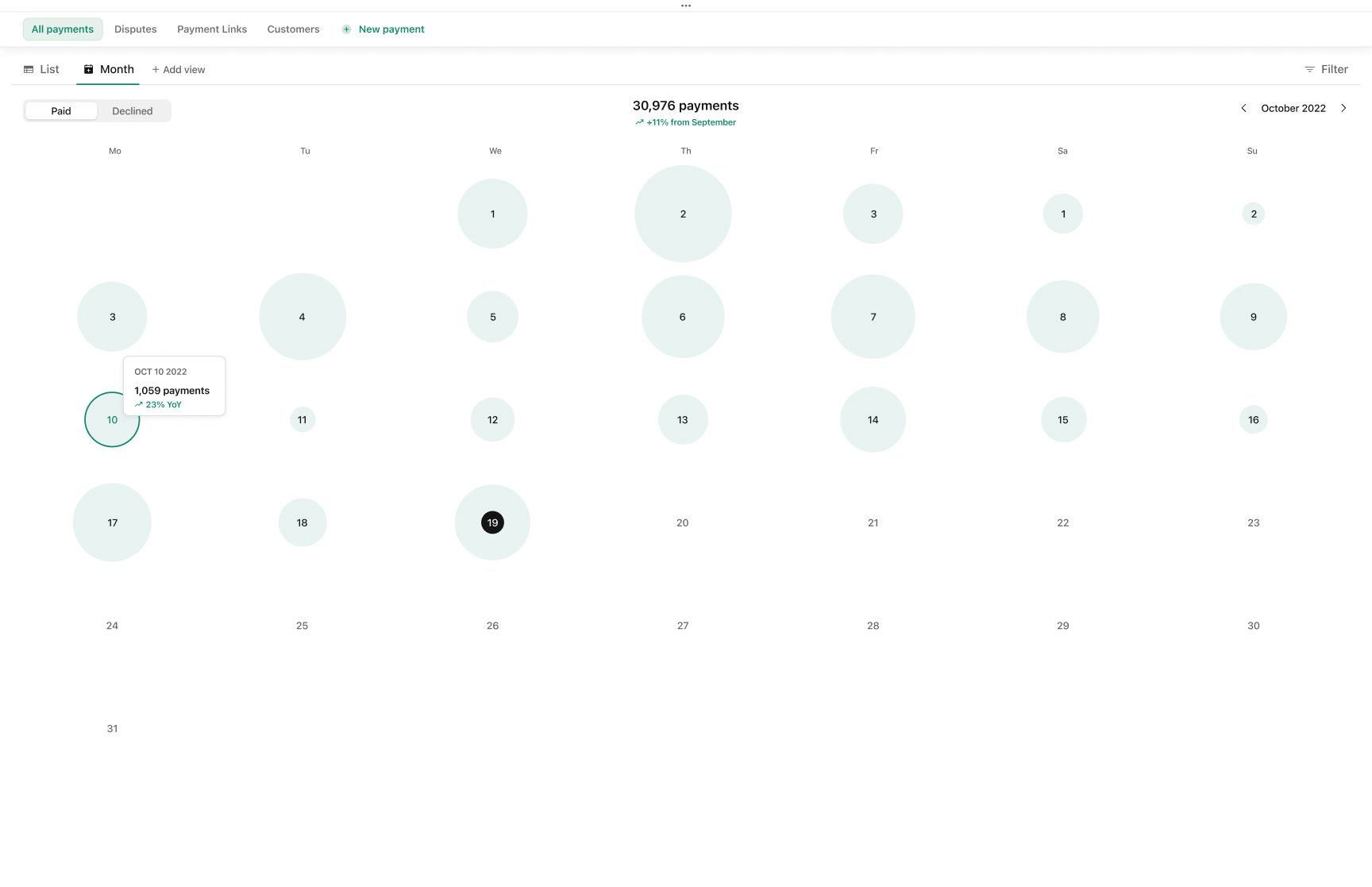Select the October 13 bubble
Viewport: 1372px width, 887px height.
tap(683, 419)
